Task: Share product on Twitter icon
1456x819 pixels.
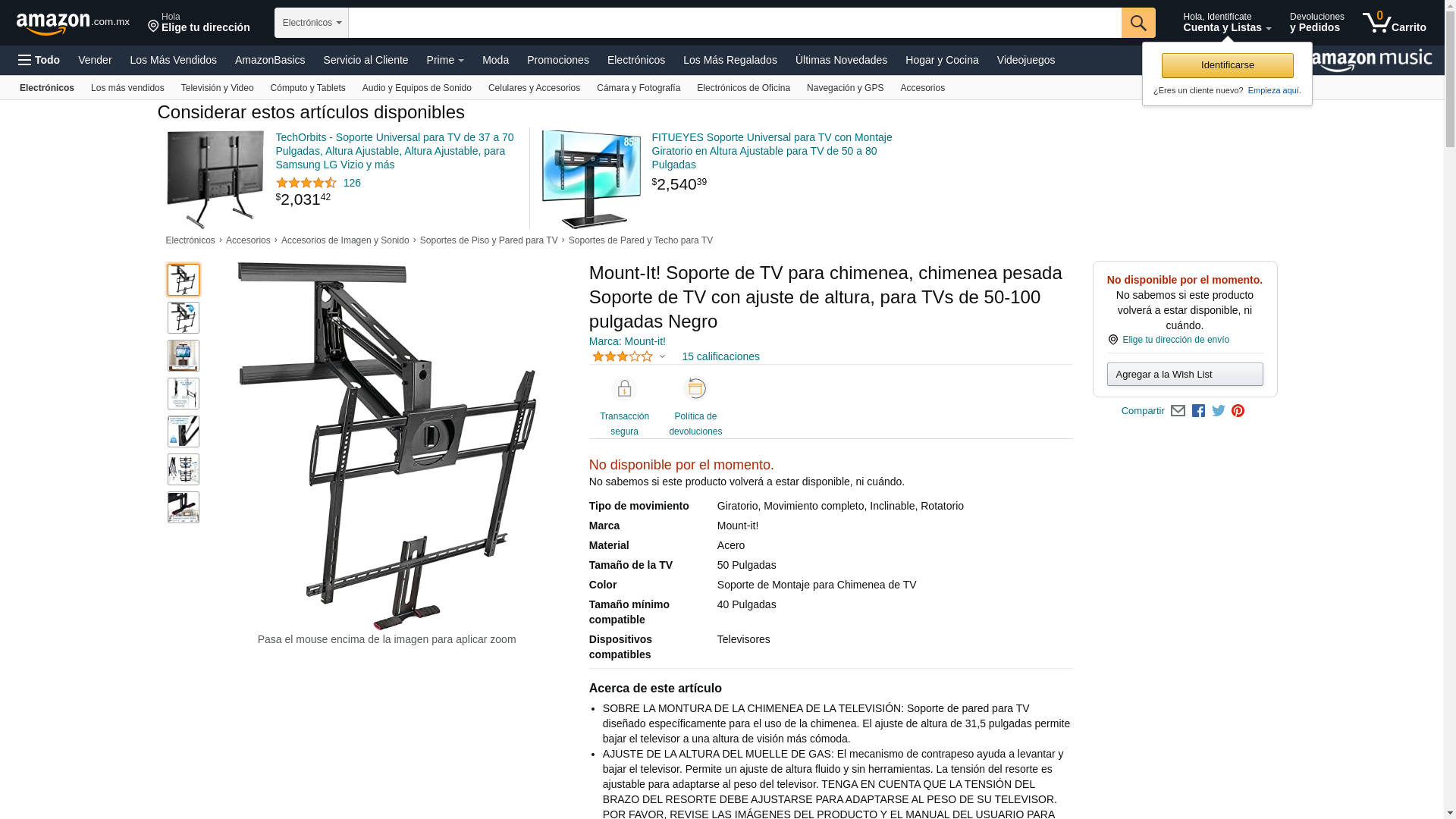Action: click(1219, 411)
